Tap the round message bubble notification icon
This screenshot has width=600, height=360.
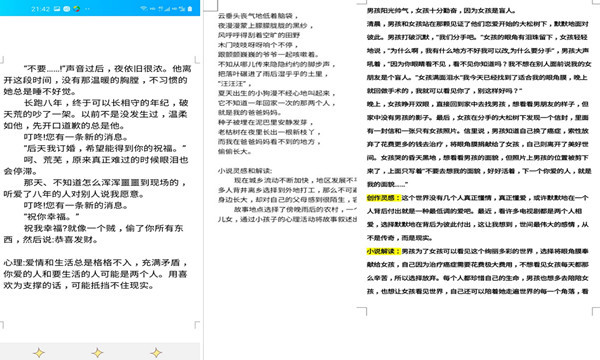click(67, 9)
